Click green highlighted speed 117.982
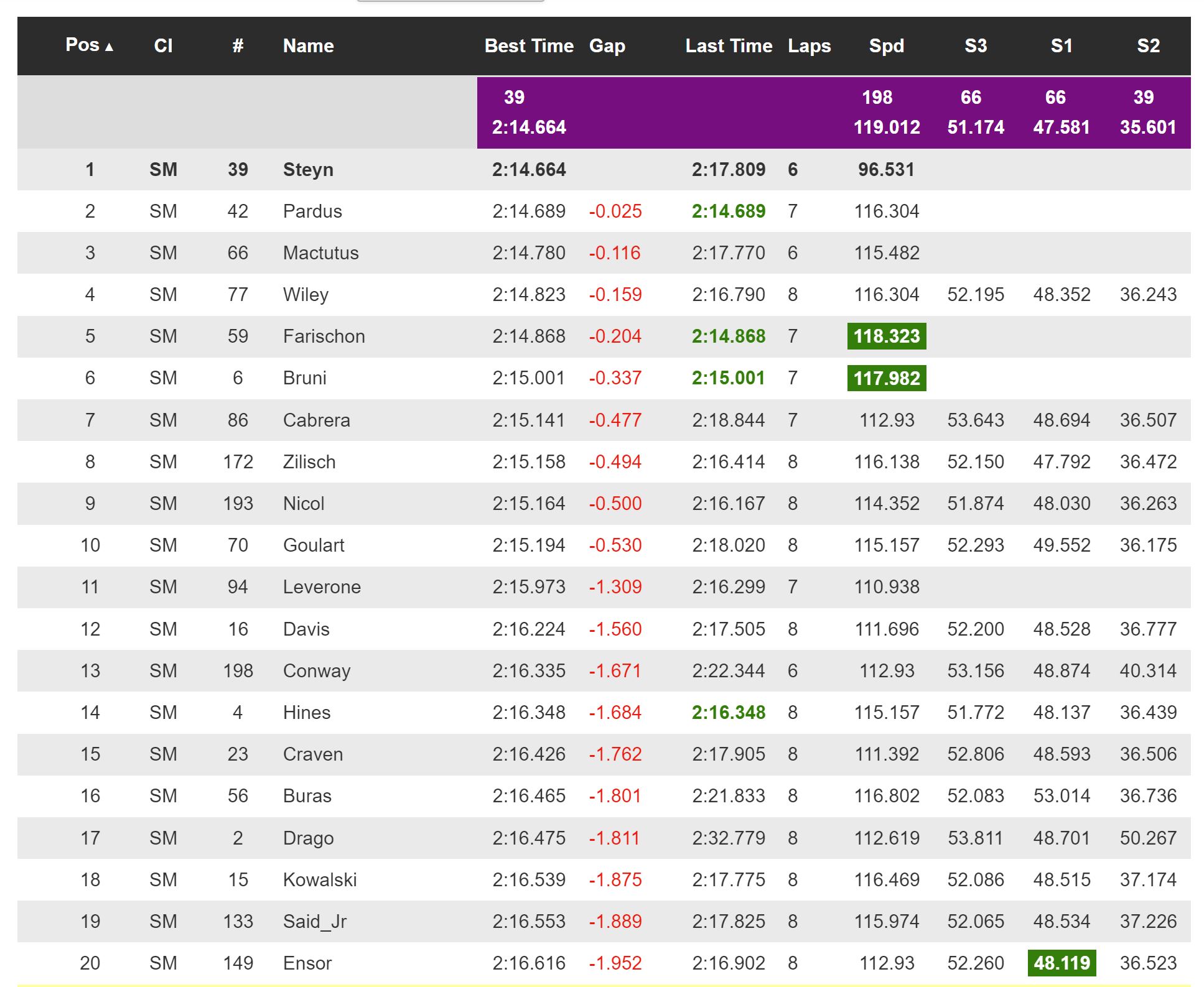 point(887,378)
